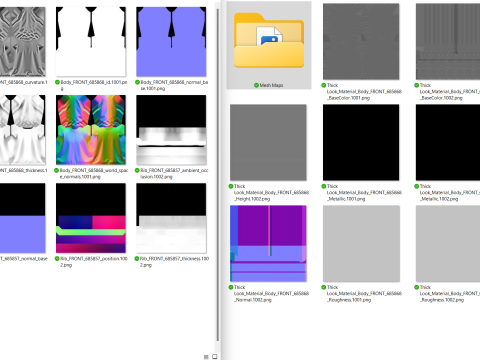480x360 pixels.
Task: Click file name ending _Metallic.1001.png
Action: click(x=364, y=193)
